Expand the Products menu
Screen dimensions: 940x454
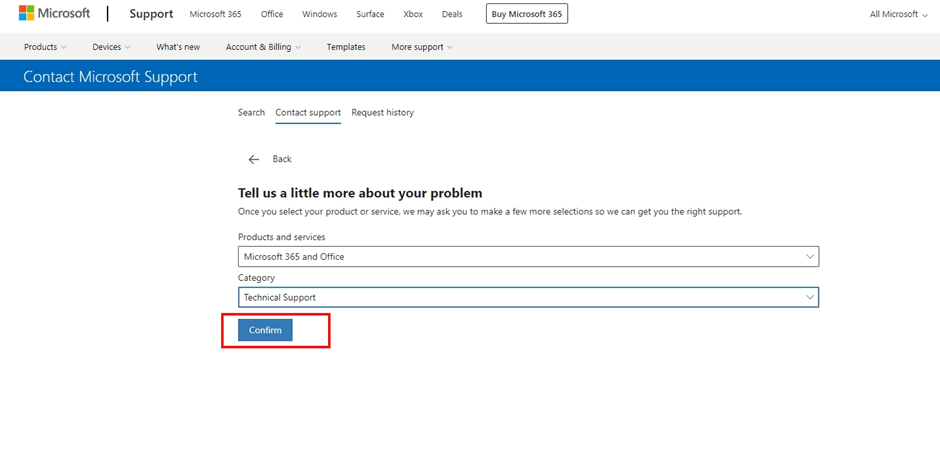[x=45, y=47]
